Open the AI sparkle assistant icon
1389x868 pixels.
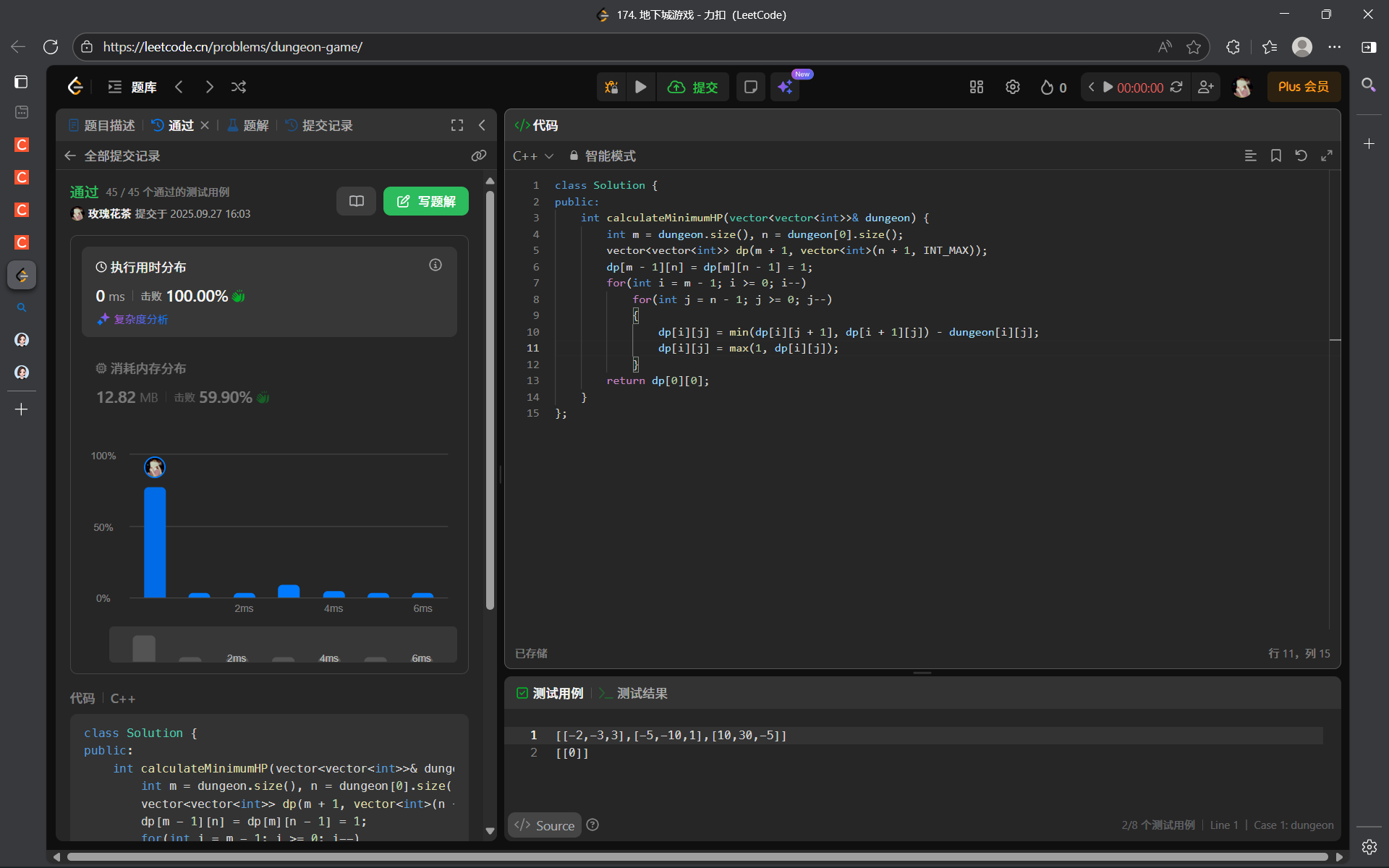785,87
